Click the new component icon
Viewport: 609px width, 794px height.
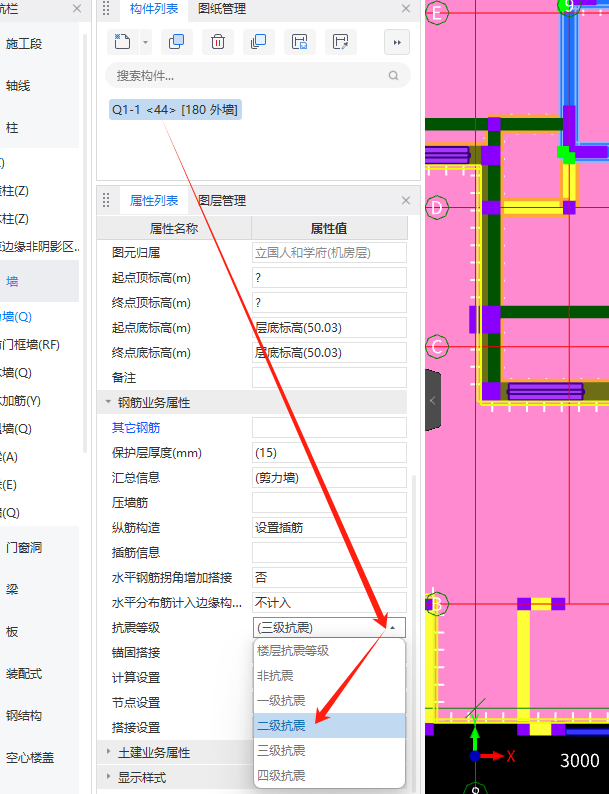122,42
